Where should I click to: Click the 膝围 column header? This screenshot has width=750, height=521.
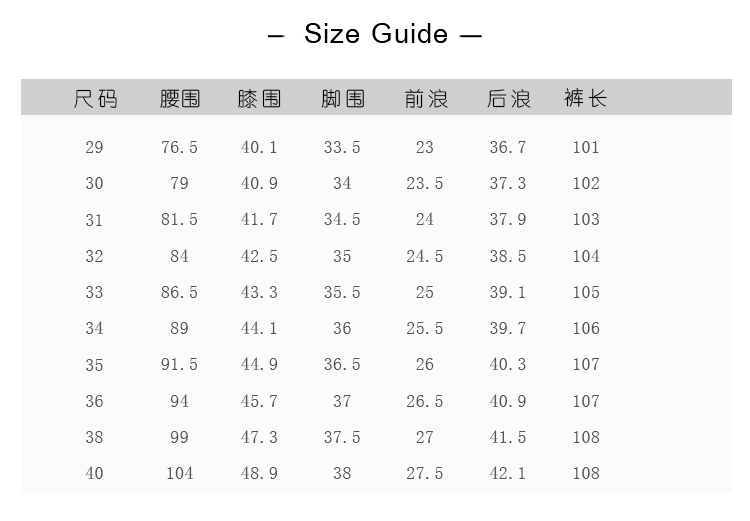[259, 99]
